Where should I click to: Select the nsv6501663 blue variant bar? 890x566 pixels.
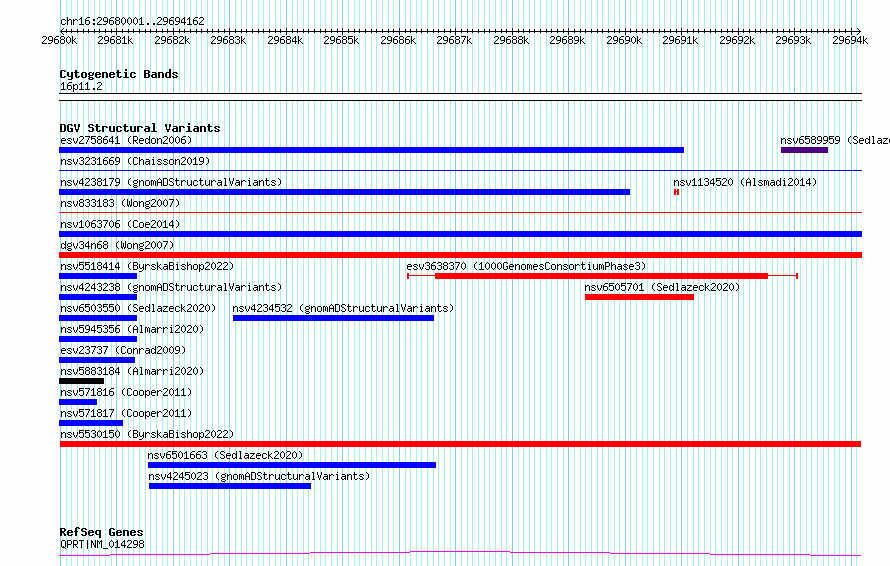pyautogui.click(x=292, y=465)
